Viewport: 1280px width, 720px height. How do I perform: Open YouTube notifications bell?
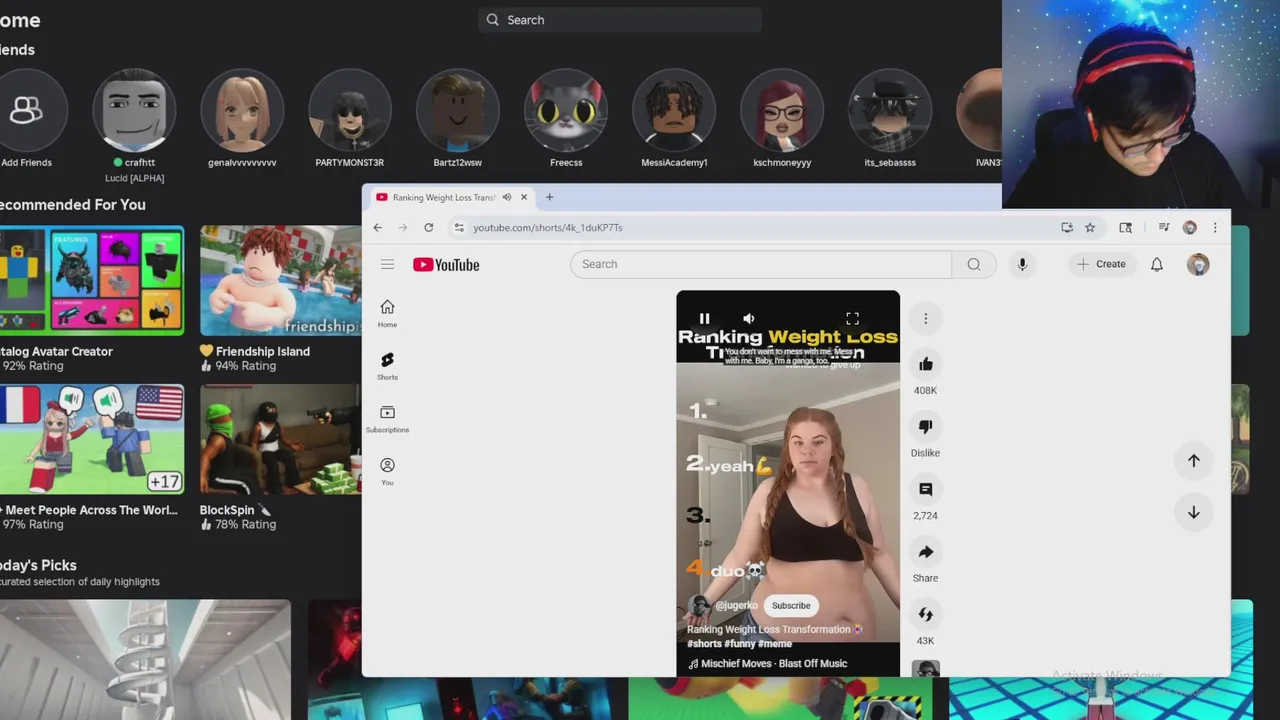point(1156,264)
